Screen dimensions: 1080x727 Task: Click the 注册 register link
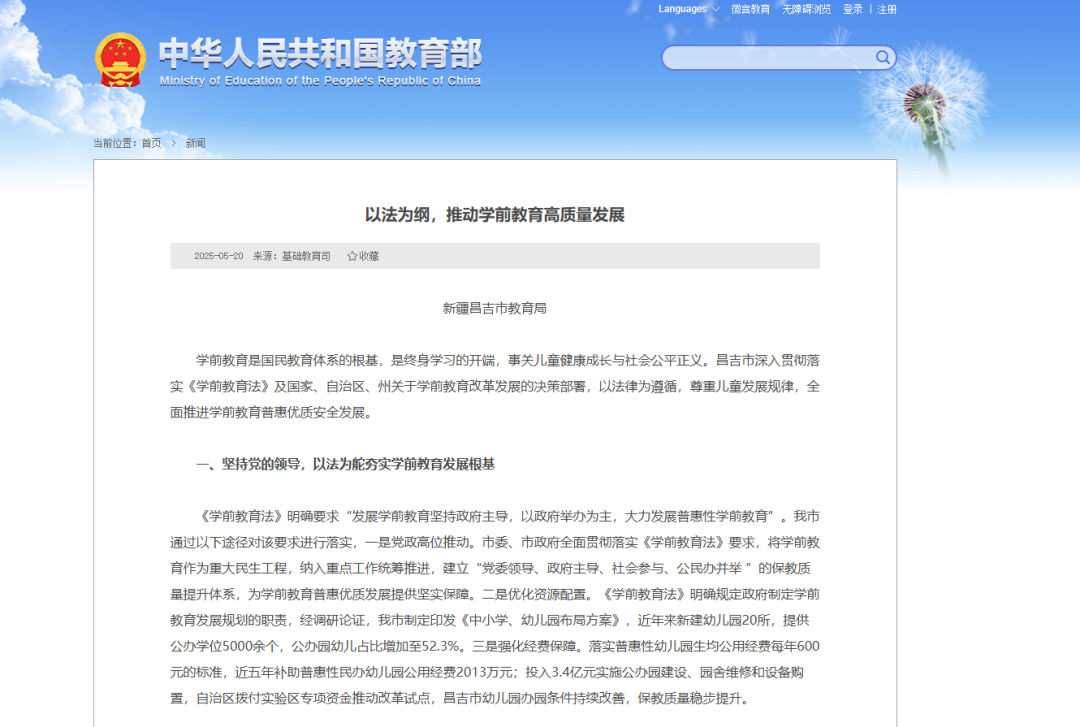(x=885, y=8)
